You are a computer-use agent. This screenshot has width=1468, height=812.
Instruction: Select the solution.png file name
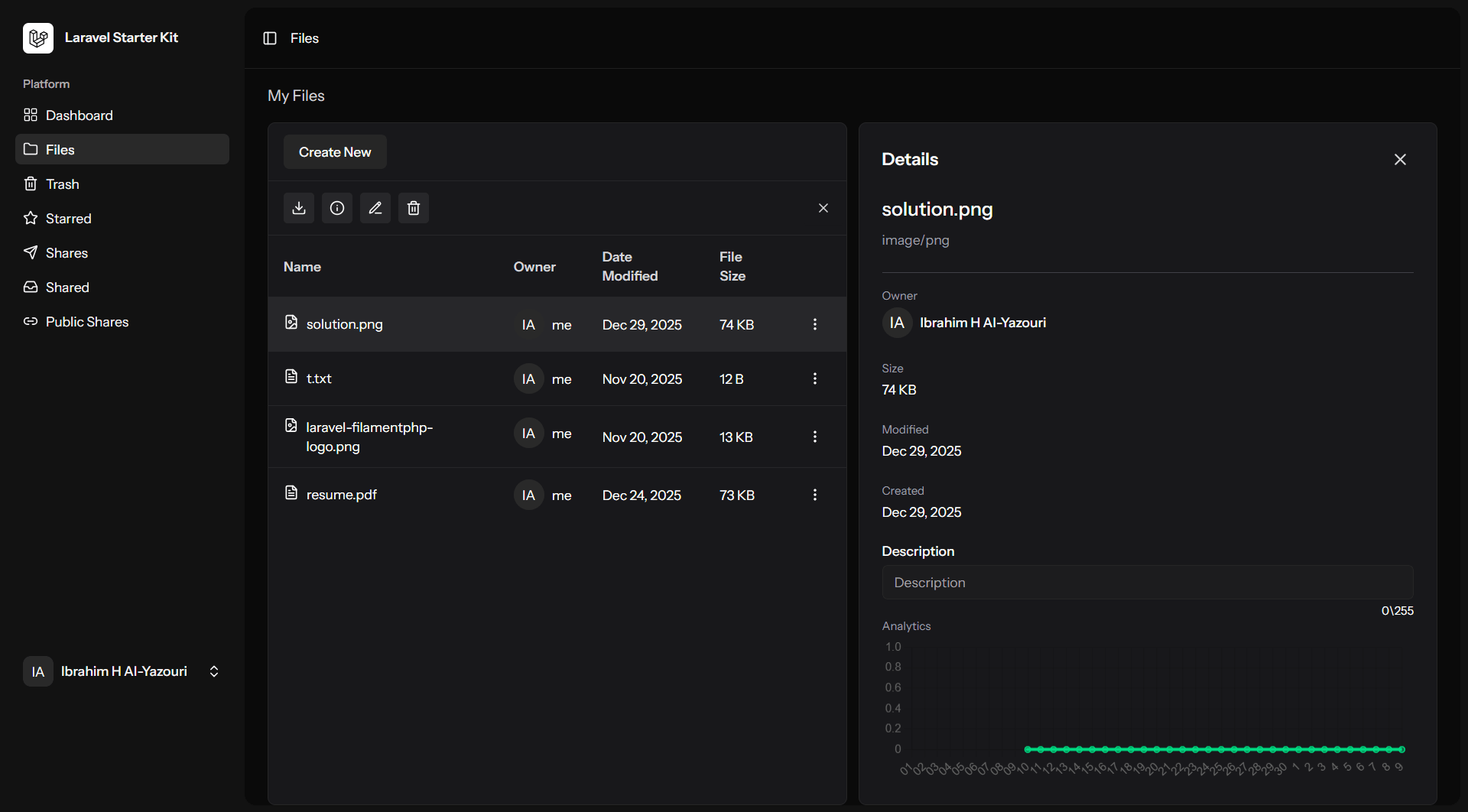(x=344, y=324)
